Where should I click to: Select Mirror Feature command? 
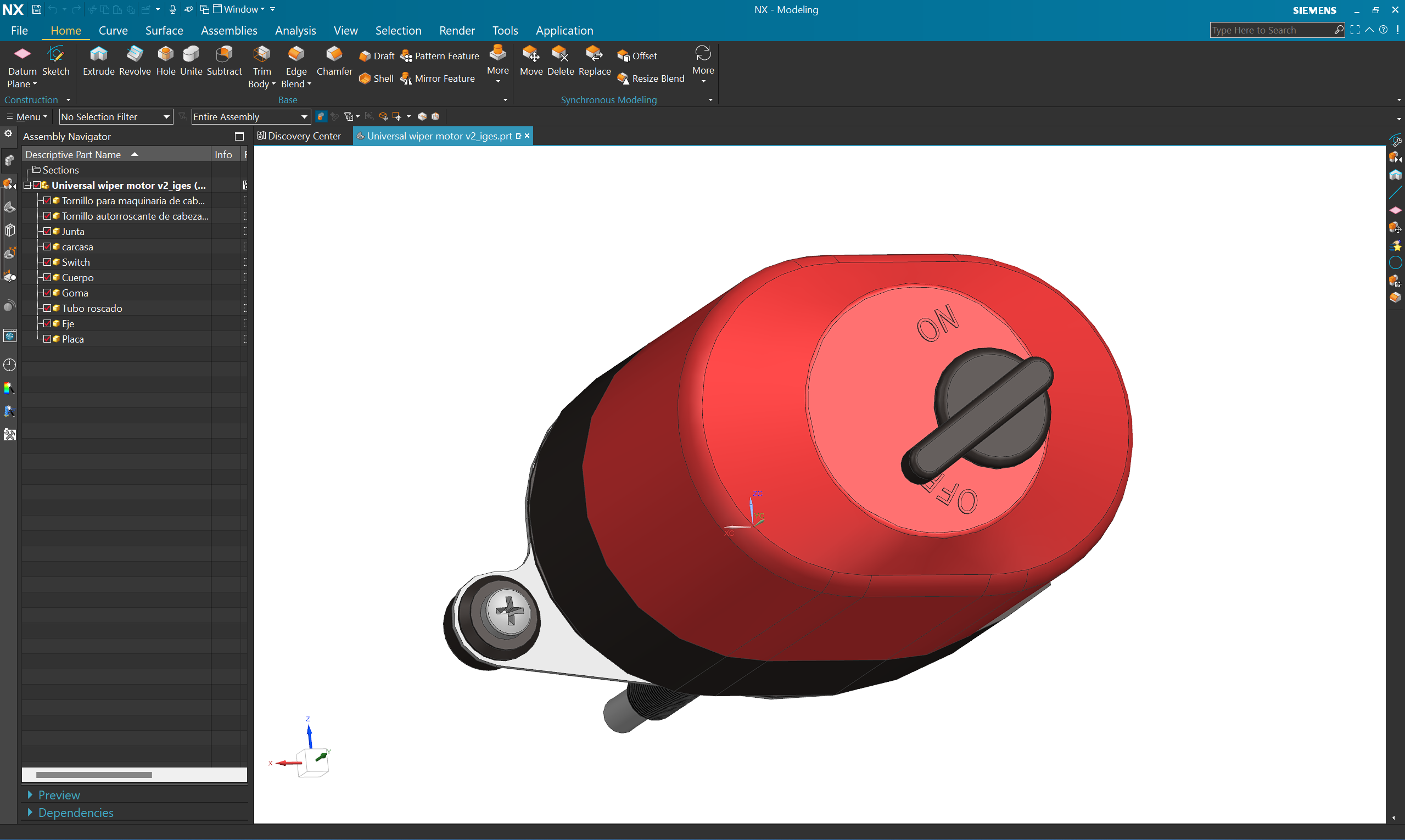point(438,79)
